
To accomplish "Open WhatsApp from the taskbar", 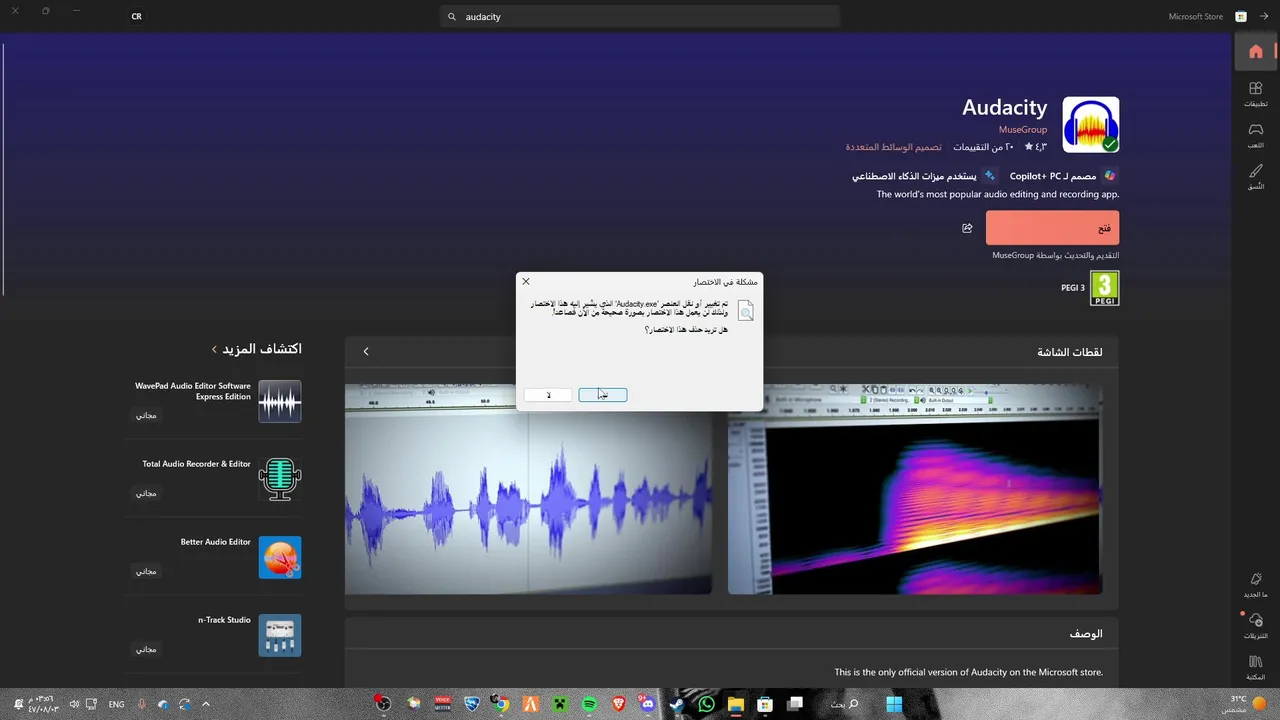I will (707, 704).
